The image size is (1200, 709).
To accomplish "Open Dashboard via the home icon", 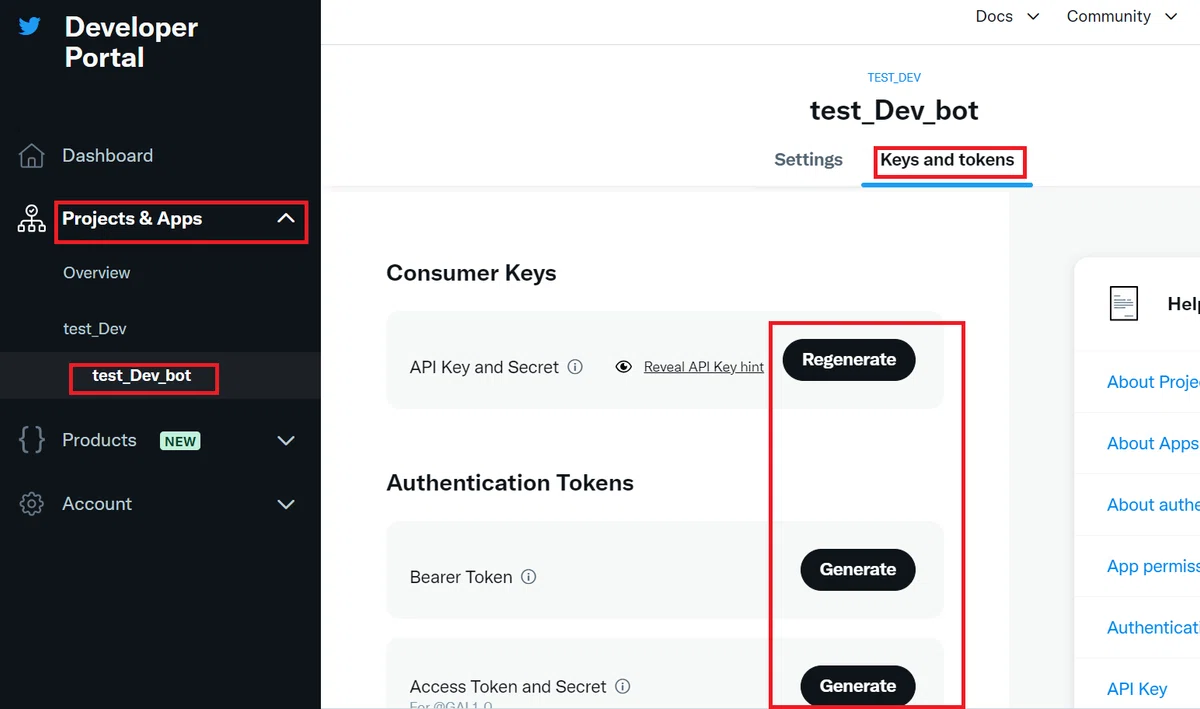I will [32, 156].
